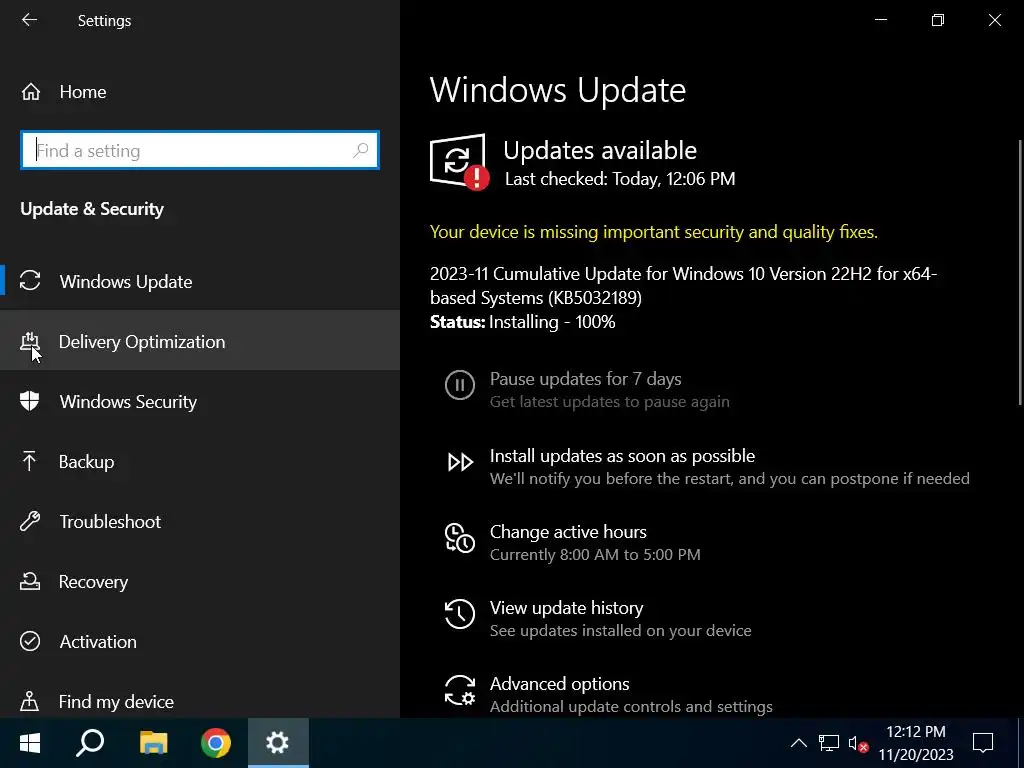Image resolution: width=1024 pixels, height=768 pixels.
Task: Click the Home house icon
Action: (31, 92)
